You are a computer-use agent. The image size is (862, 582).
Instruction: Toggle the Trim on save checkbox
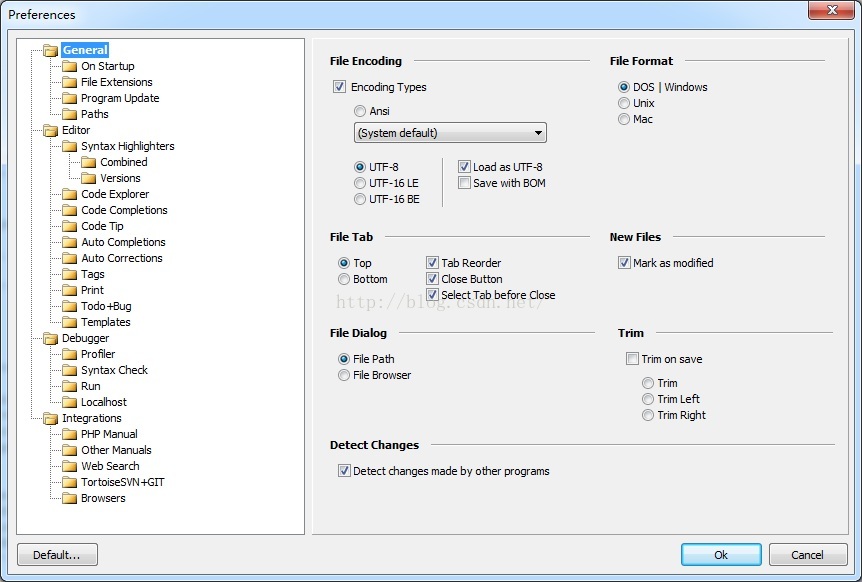pos(632,359)
